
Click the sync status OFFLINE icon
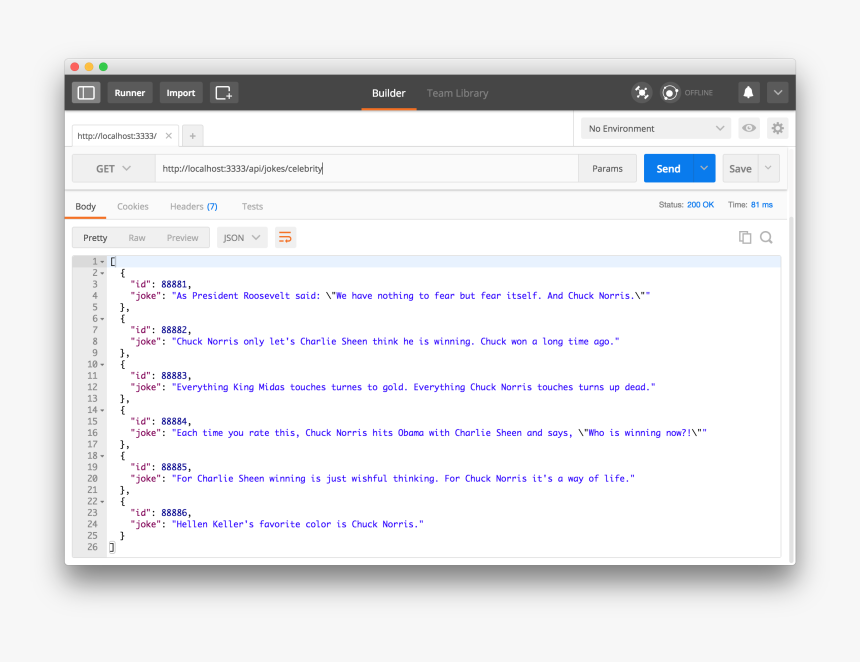[670, 92]
